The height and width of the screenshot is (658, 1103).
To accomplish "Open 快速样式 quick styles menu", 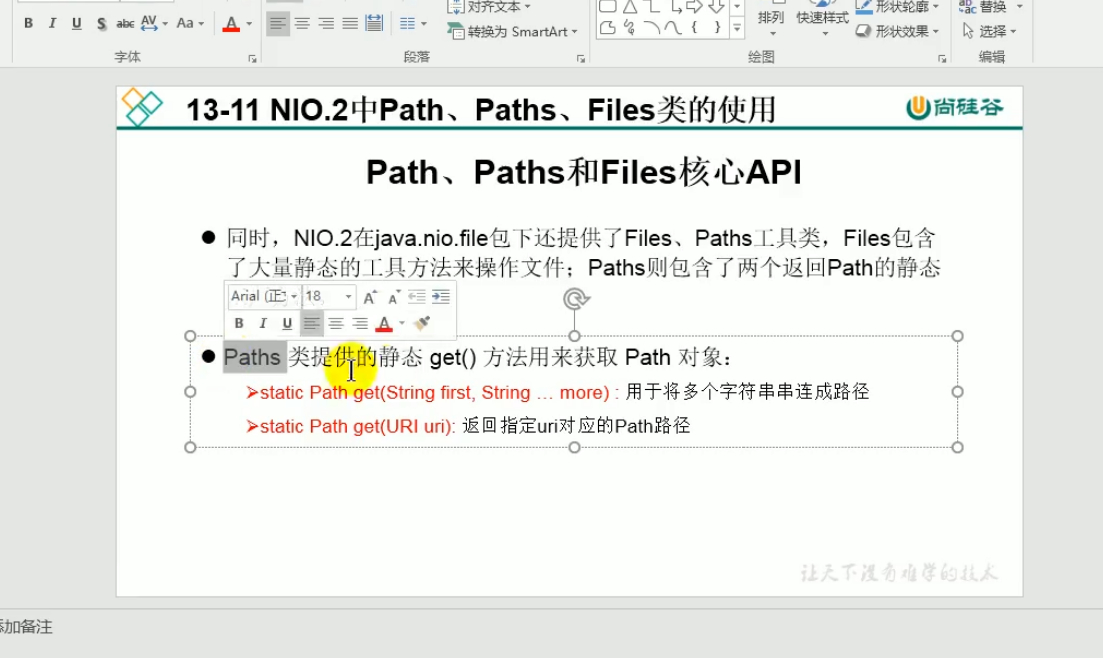I will (x=822, y=20).
